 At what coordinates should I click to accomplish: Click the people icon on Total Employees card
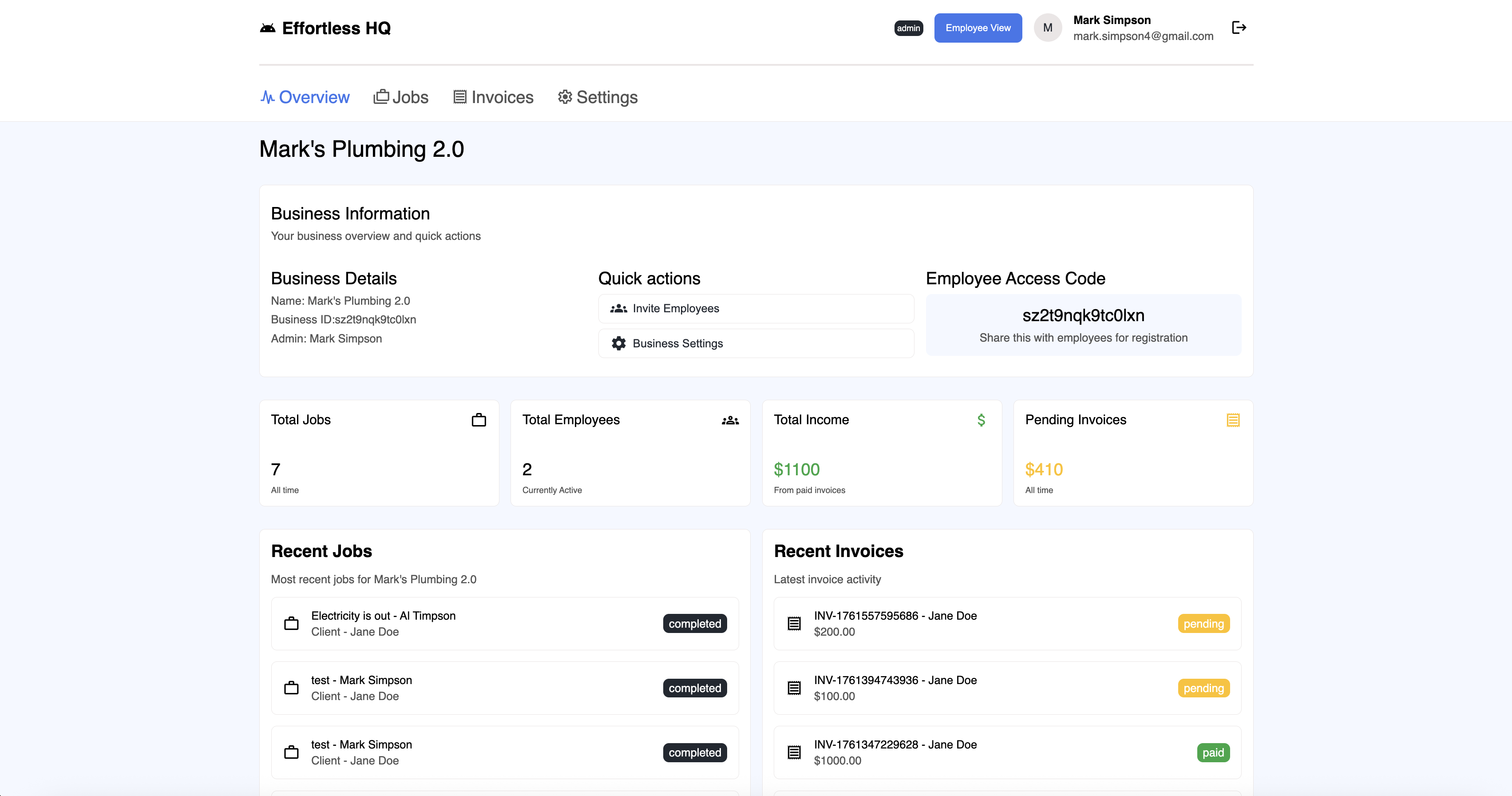click(x=730, y=420)
